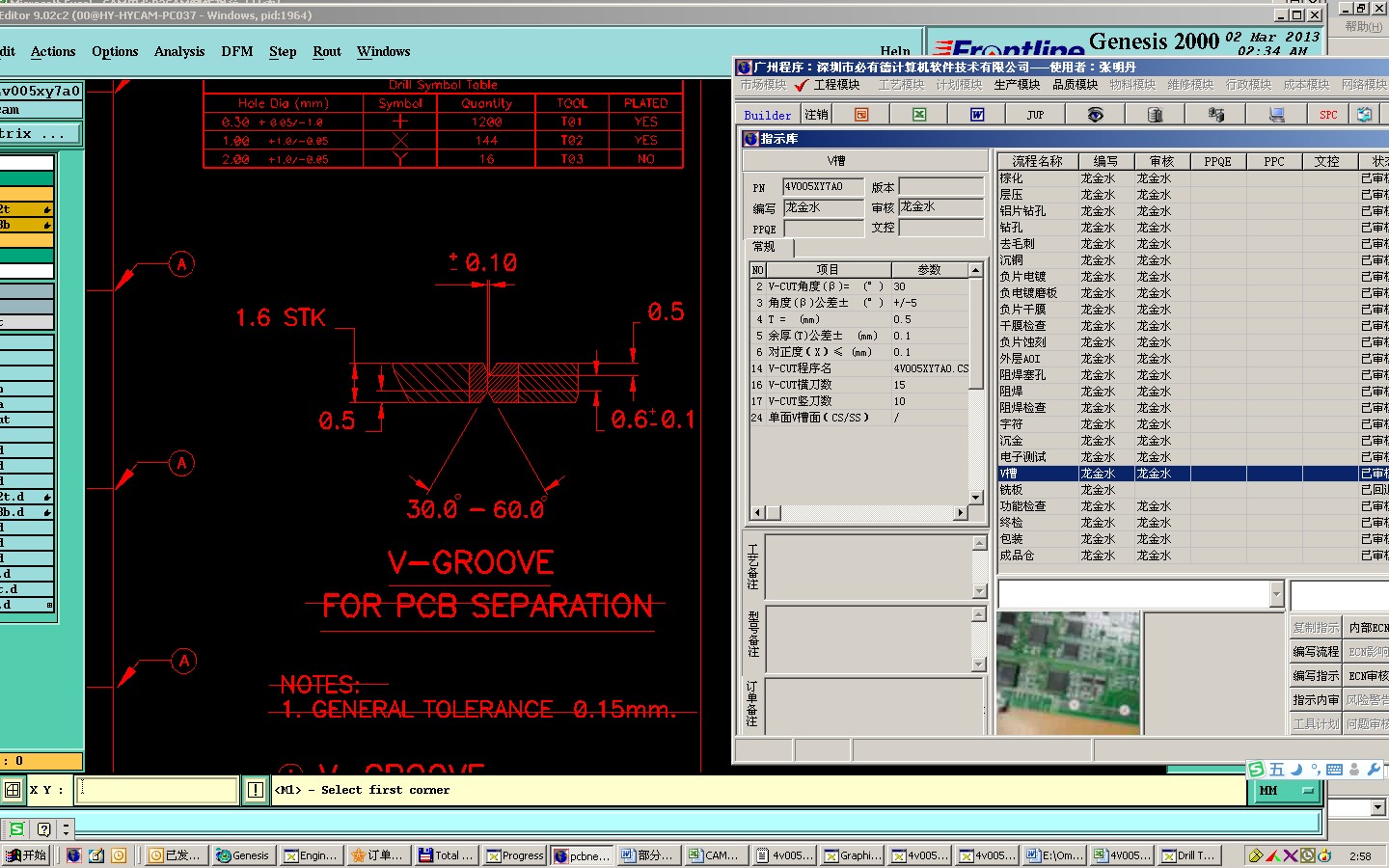Click the computer monitor icon in the toolbar
1389x868 pixels.
click(x=1276, y=115)
